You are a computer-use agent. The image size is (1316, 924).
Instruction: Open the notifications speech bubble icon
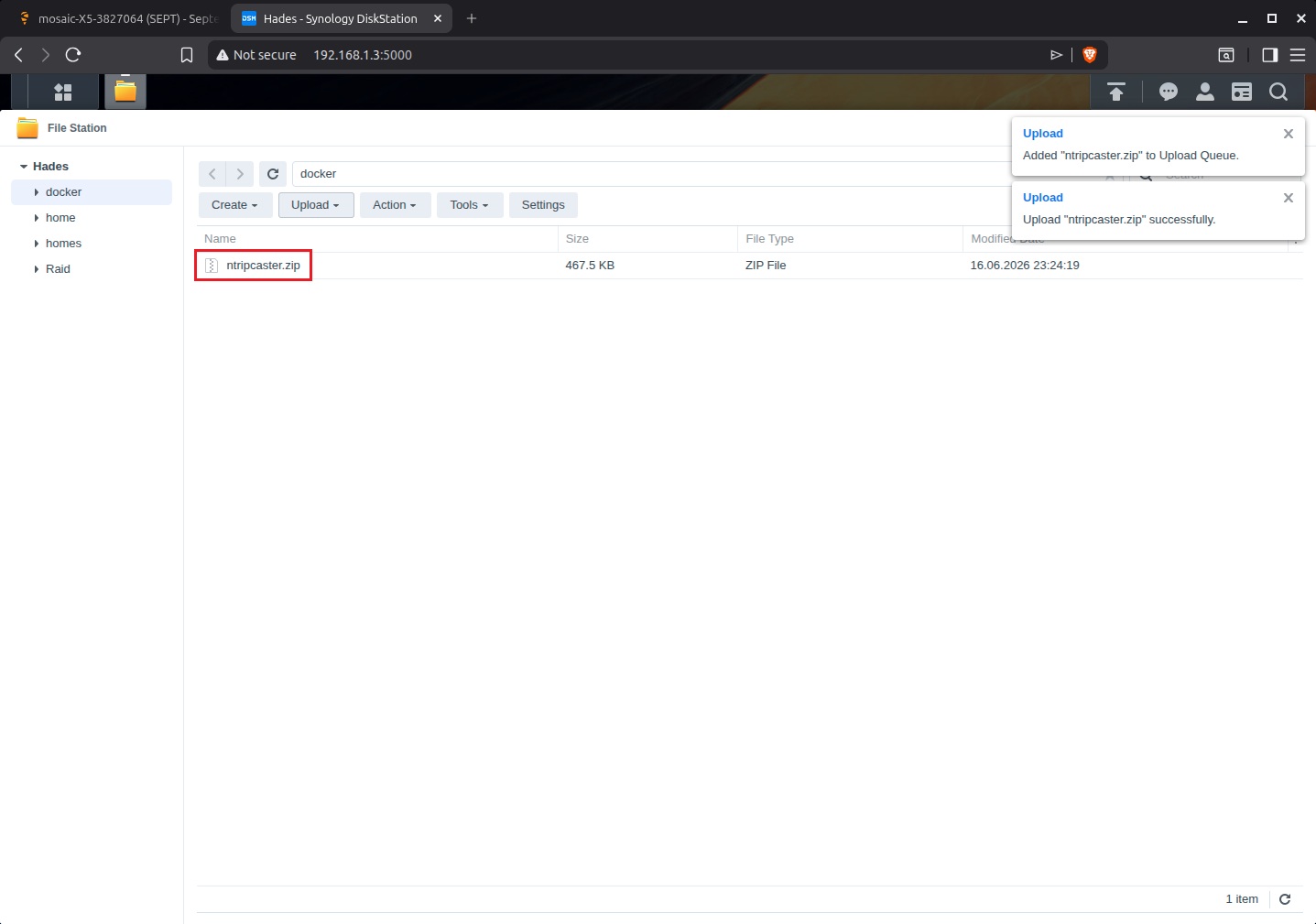[x=1169, y=92]
